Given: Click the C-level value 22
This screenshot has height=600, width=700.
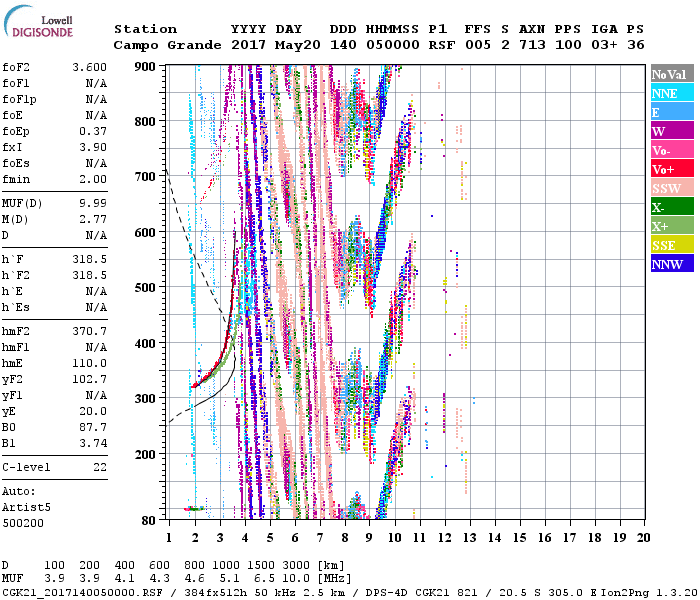Looking at the screenshot, I should click(100, 468).
